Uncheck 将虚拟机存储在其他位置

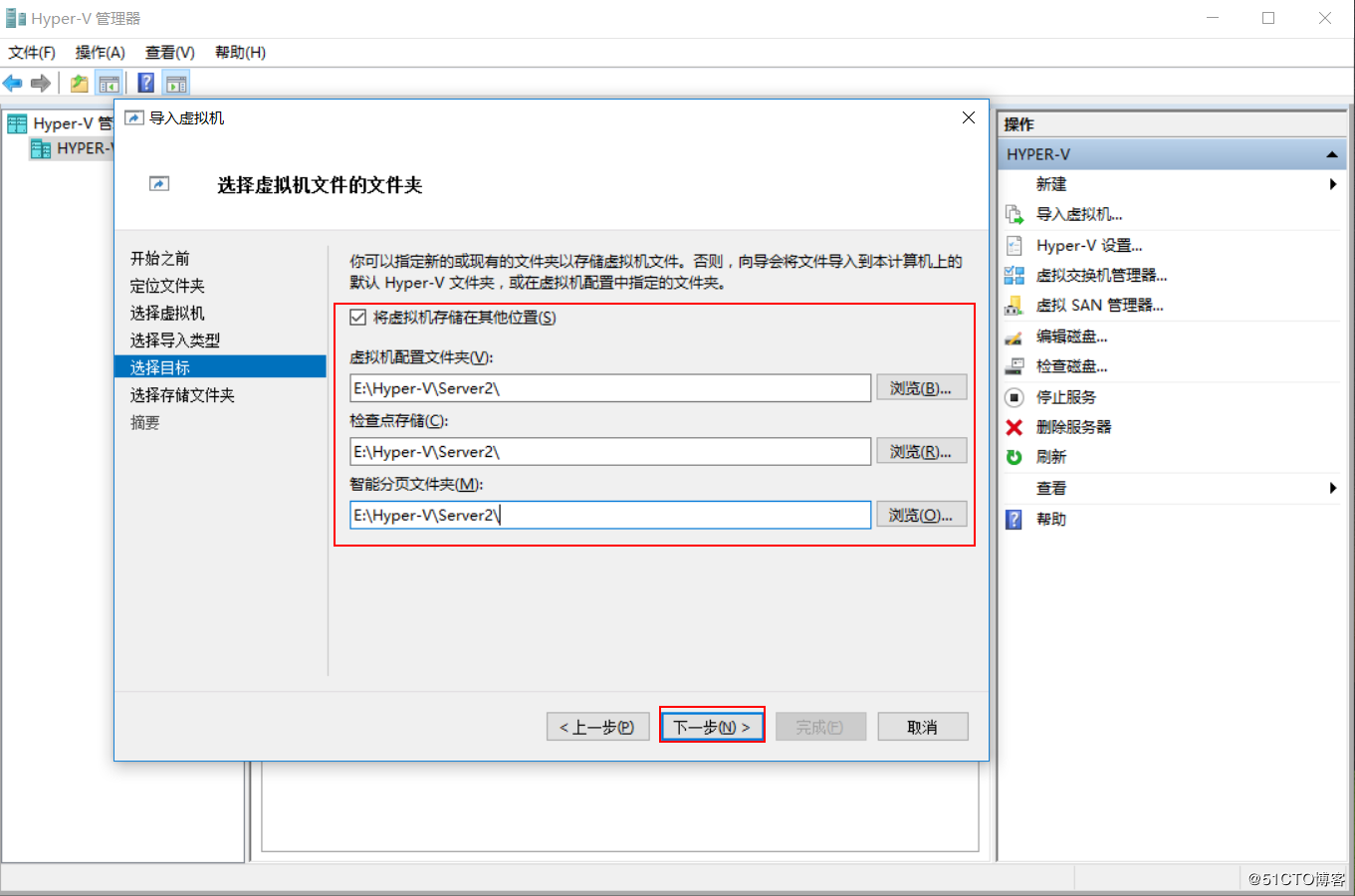coord(357,318)
